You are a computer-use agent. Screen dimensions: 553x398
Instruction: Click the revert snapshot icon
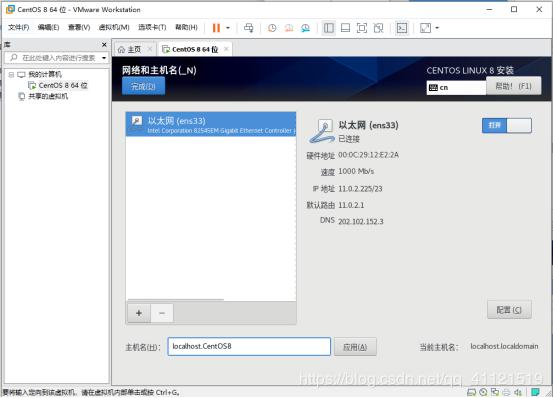coord(289,28)
